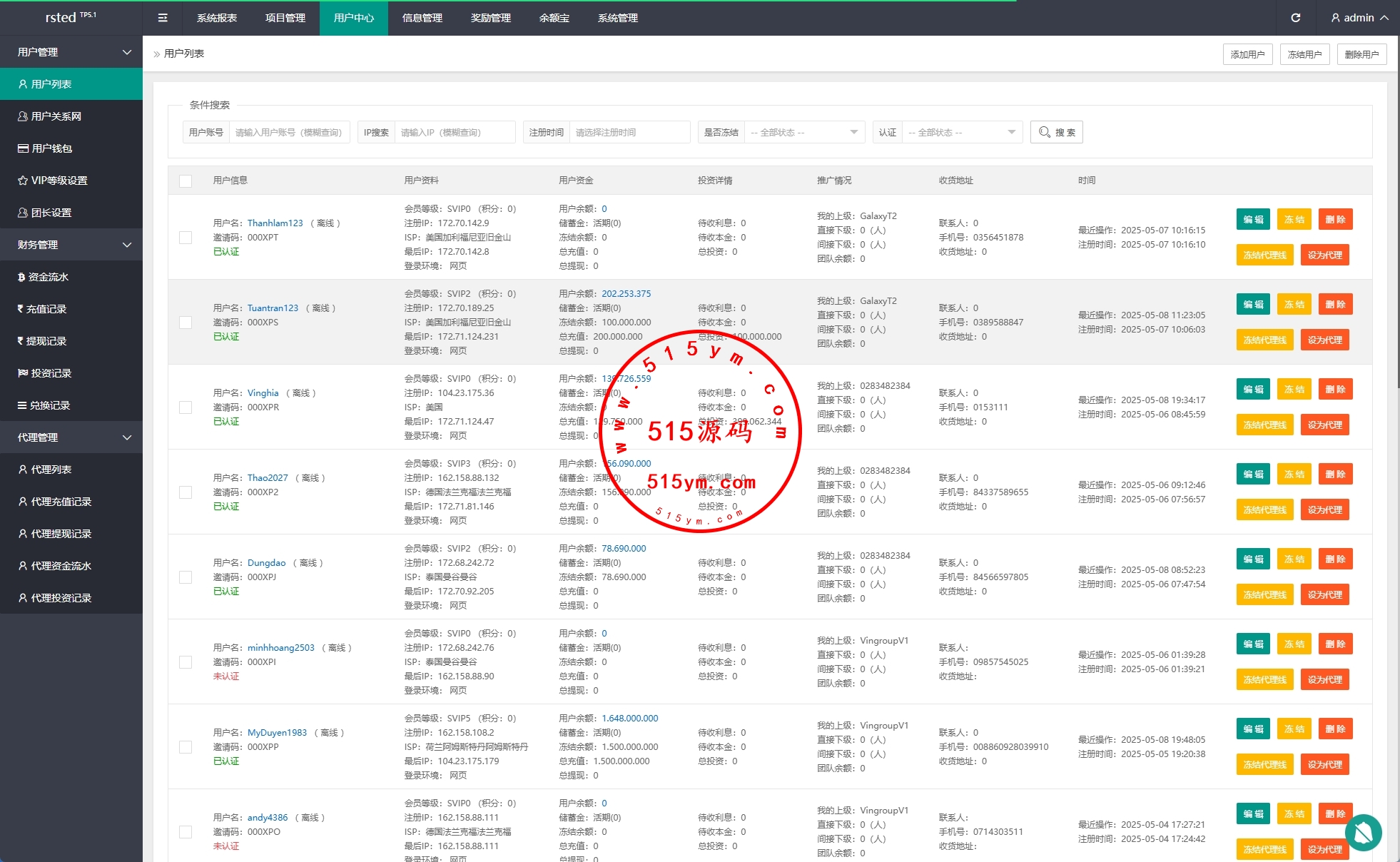Open 投资记录 flag icon item
1400x862 pixels.
pos(51,373)
